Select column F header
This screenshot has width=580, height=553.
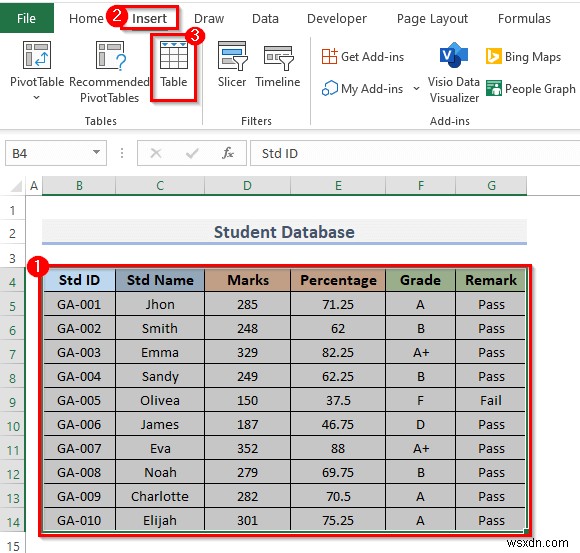421,185
